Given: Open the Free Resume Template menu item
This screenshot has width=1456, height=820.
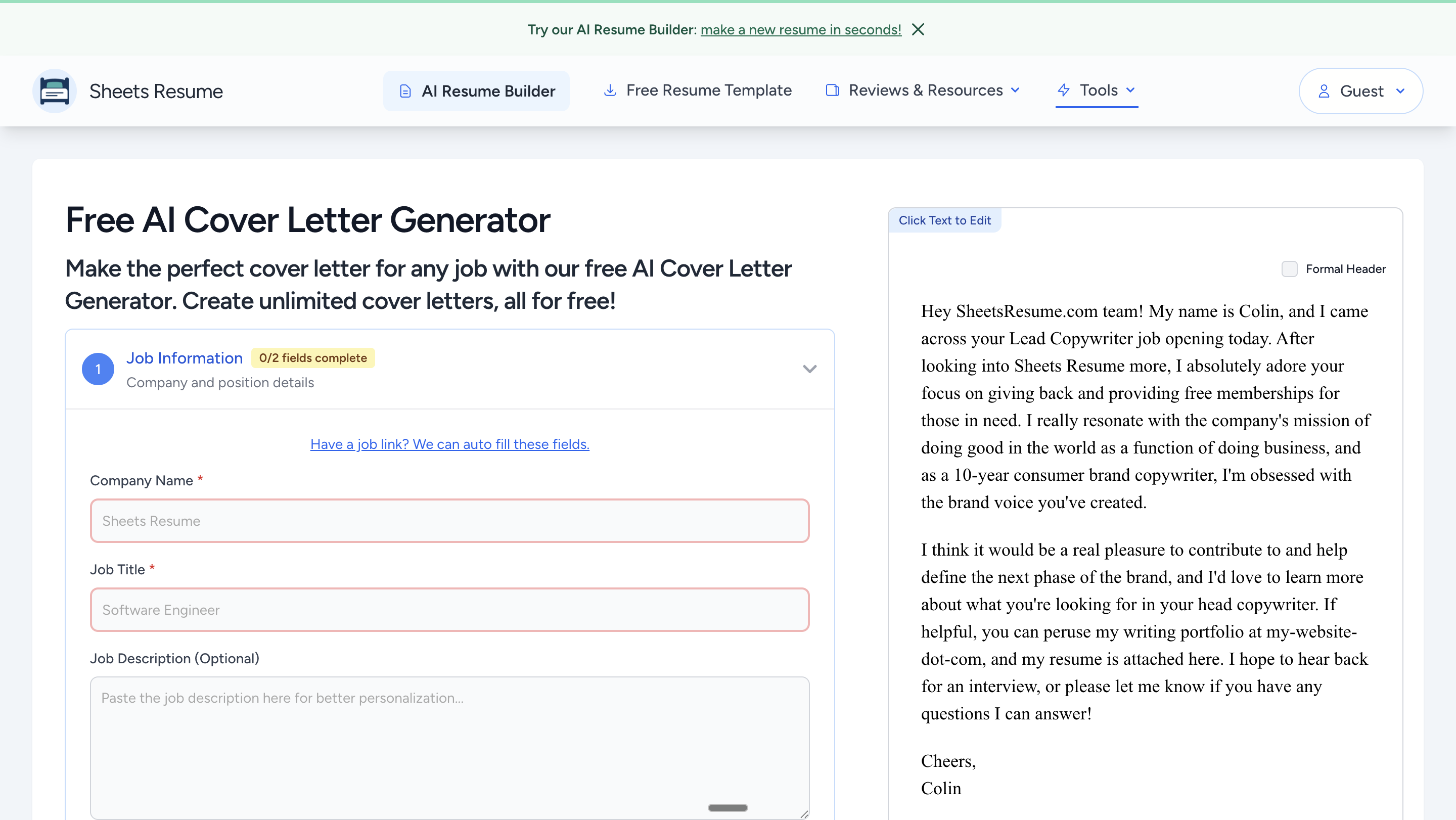Looking at the screenshot, I should pos(708,90).
